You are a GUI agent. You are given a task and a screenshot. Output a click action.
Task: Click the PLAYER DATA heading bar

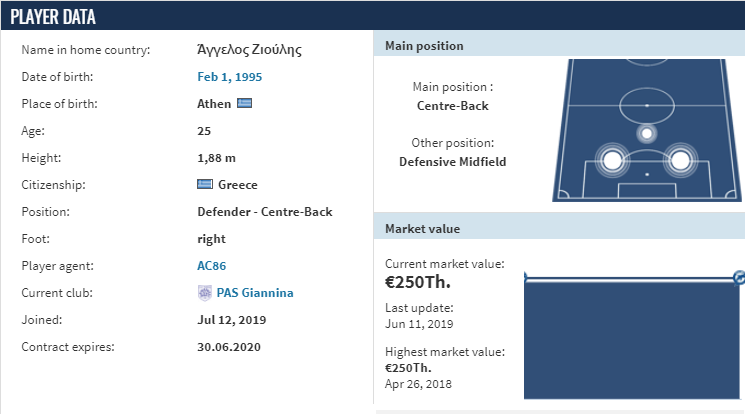372,16
